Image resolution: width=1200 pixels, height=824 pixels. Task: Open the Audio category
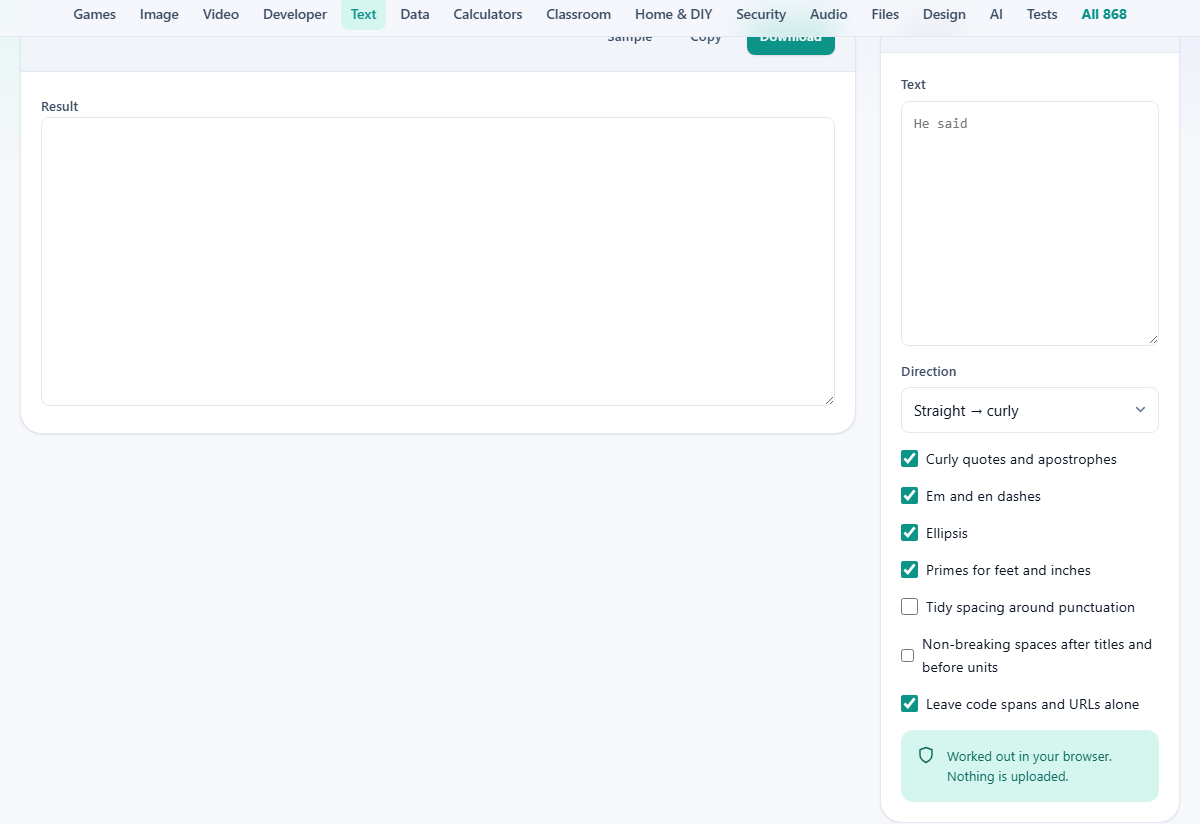pos(829,14)
